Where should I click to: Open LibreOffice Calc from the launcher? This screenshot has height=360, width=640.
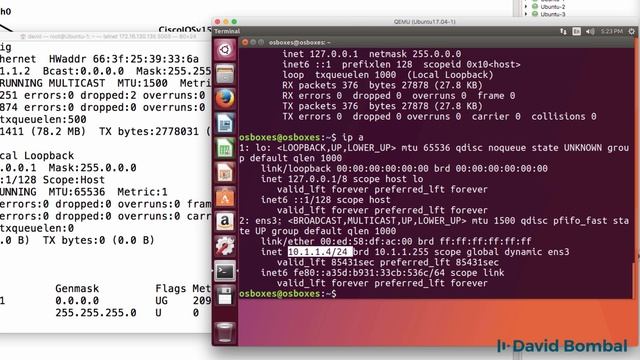(225, 148)
